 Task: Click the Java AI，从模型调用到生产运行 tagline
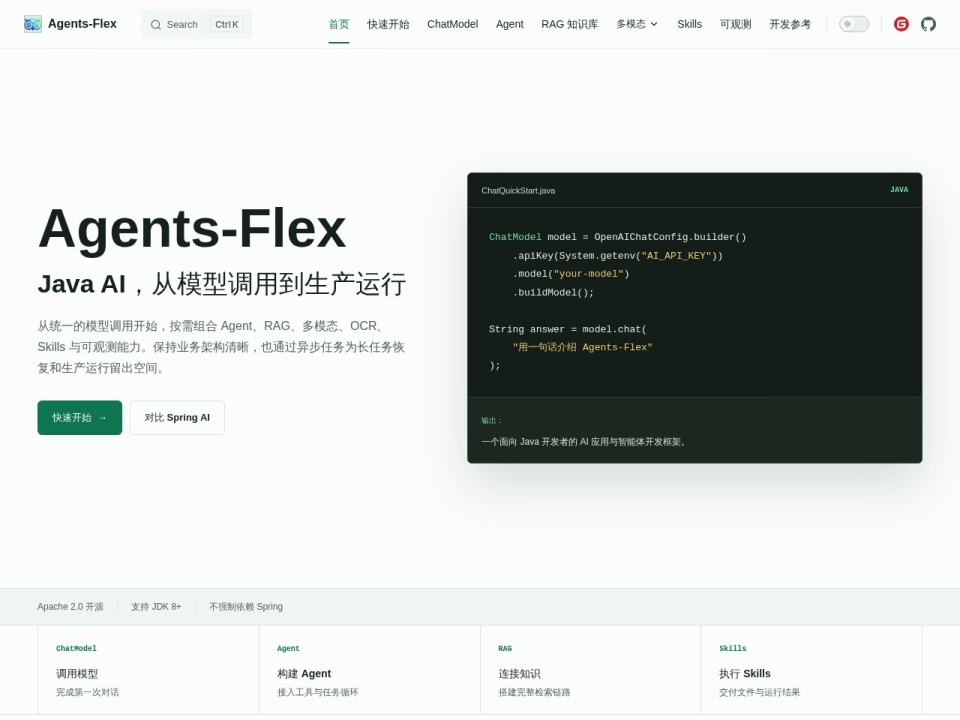click(x=222, y=284)
